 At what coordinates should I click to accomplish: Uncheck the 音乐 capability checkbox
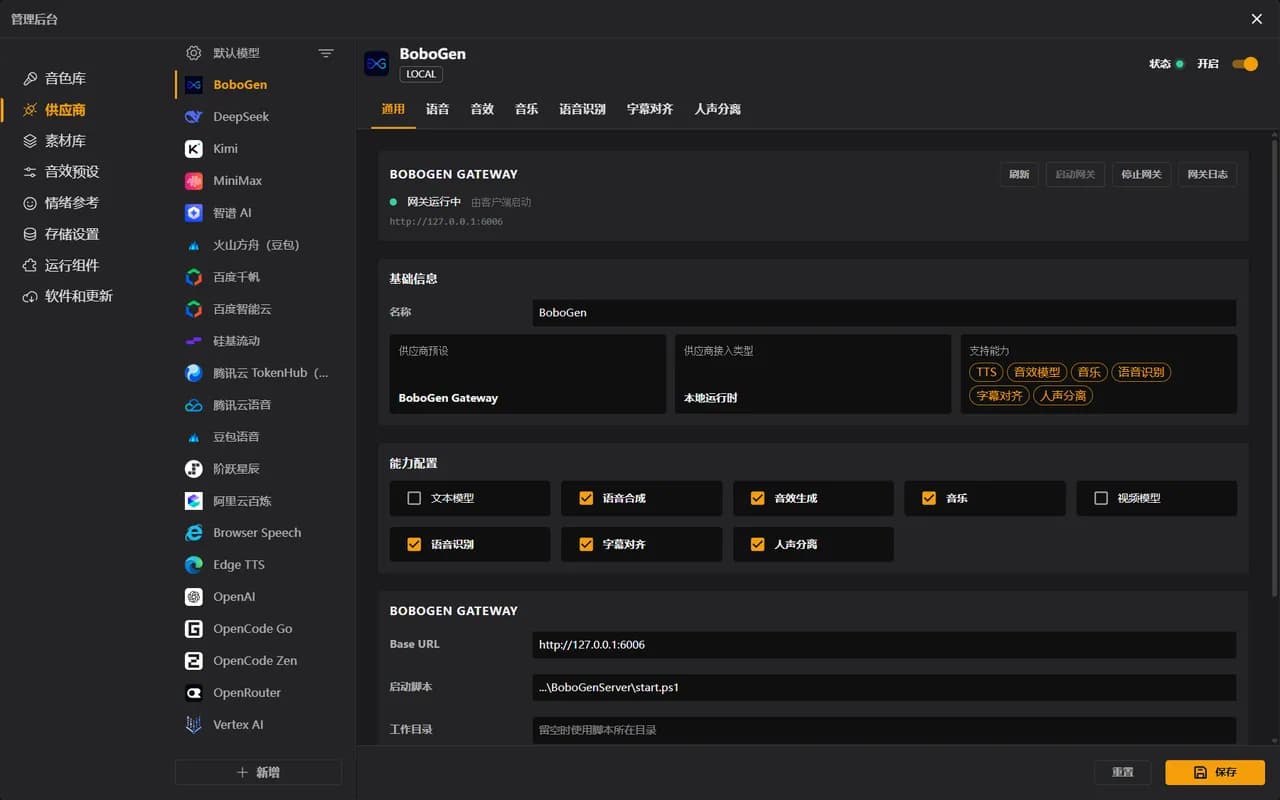pos(929,498)
